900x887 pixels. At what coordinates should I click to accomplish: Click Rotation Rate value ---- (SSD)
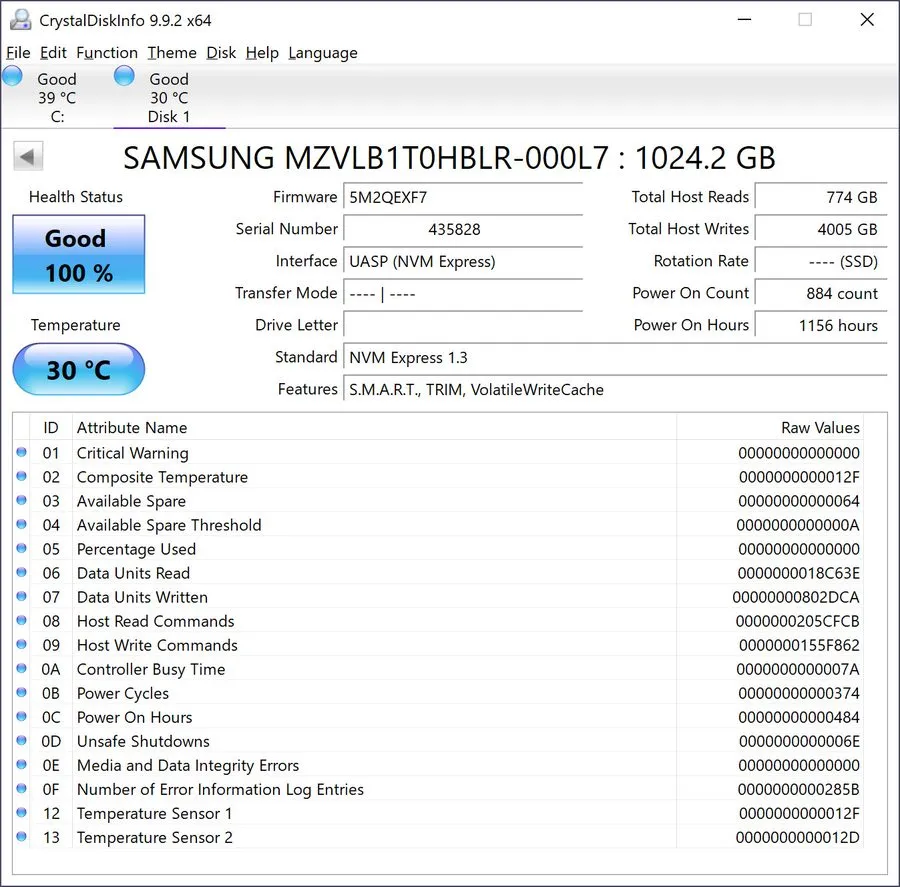[821, 262]
